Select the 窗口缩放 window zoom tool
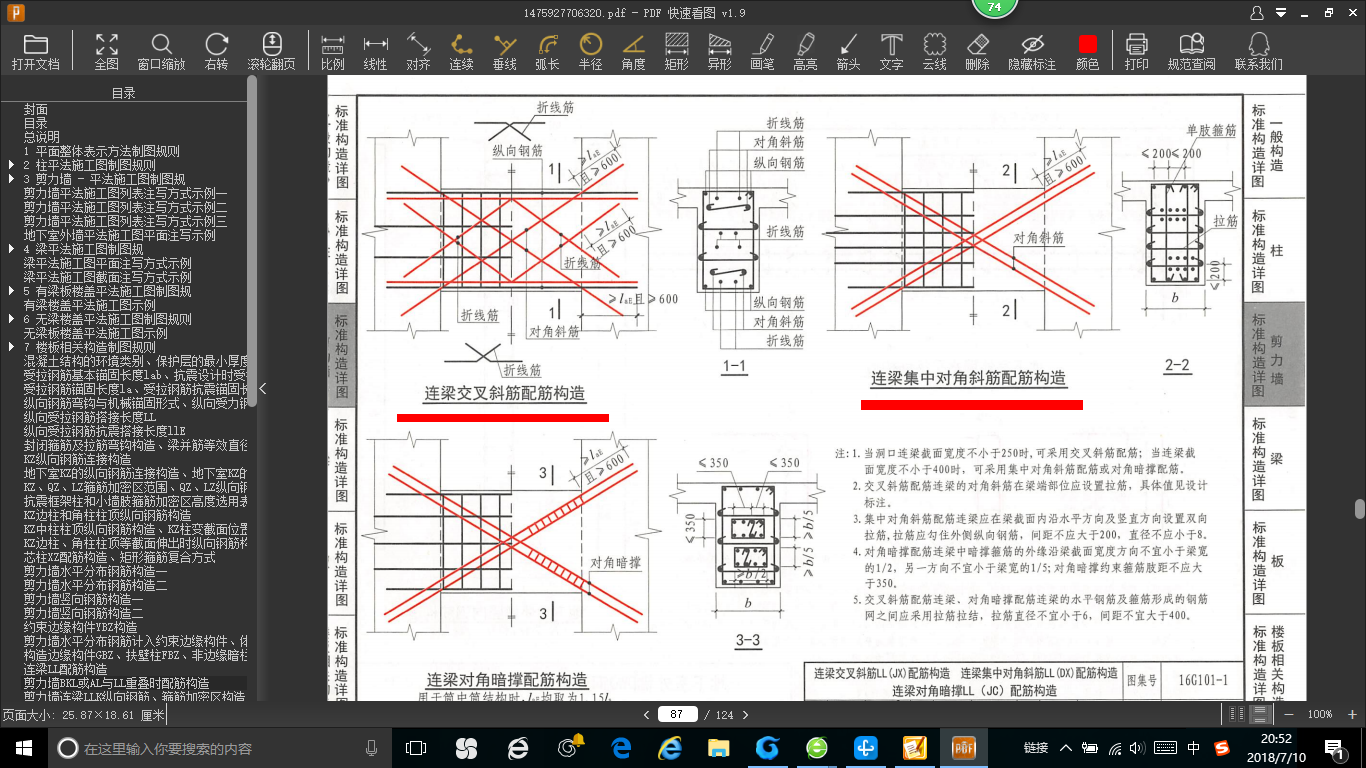 pyautogui.click(x=161, y=51)
